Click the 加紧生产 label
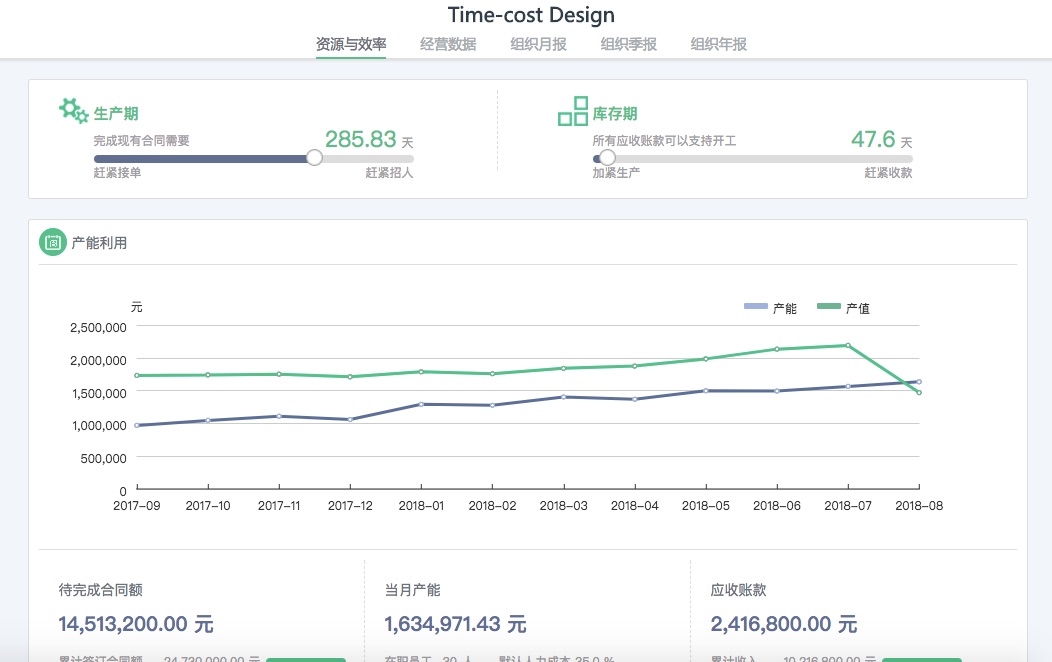The image size is (1052, 662). 616,173
